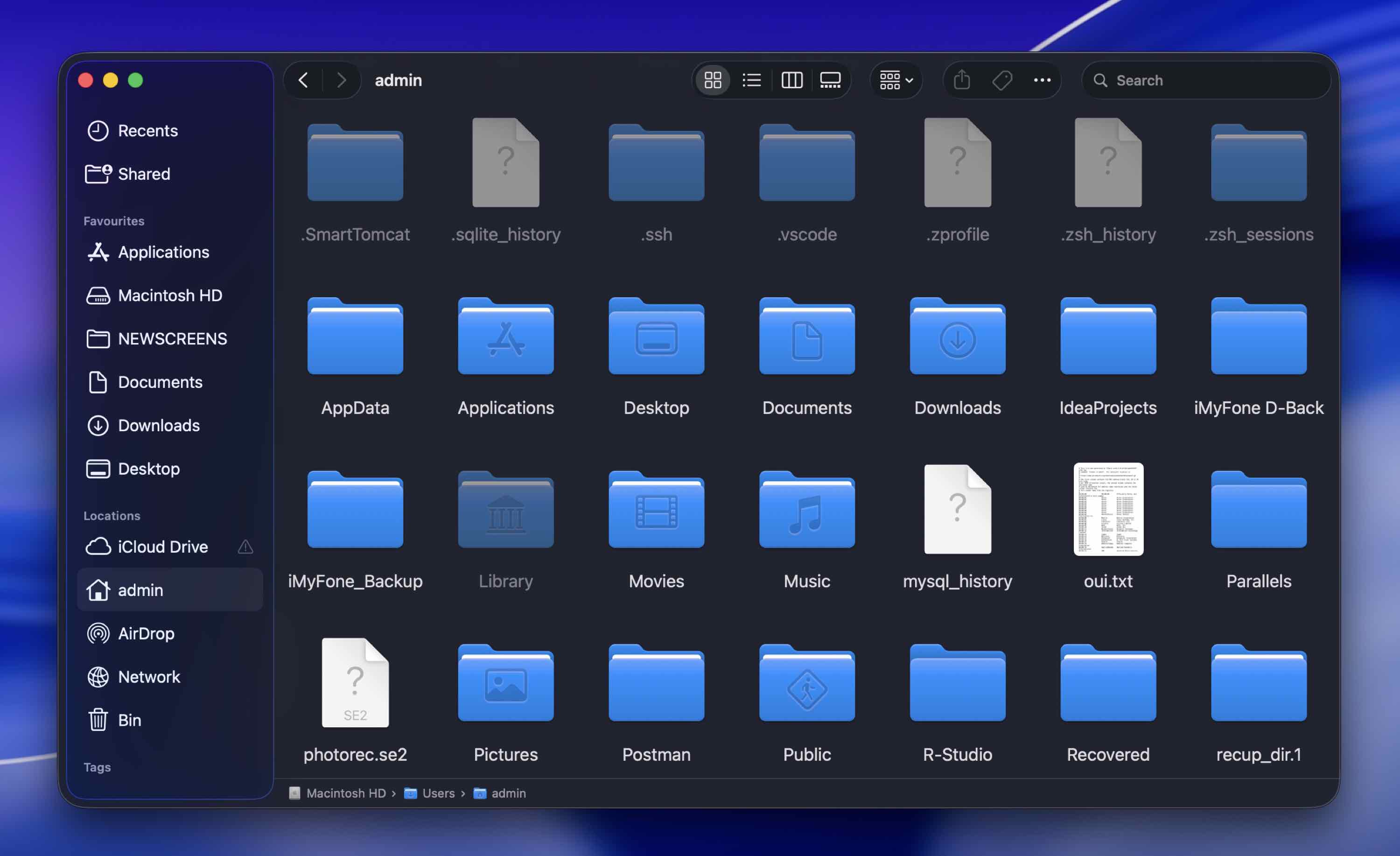Select the .sqlite_history file
The image size is (1400, 856).
506,163
